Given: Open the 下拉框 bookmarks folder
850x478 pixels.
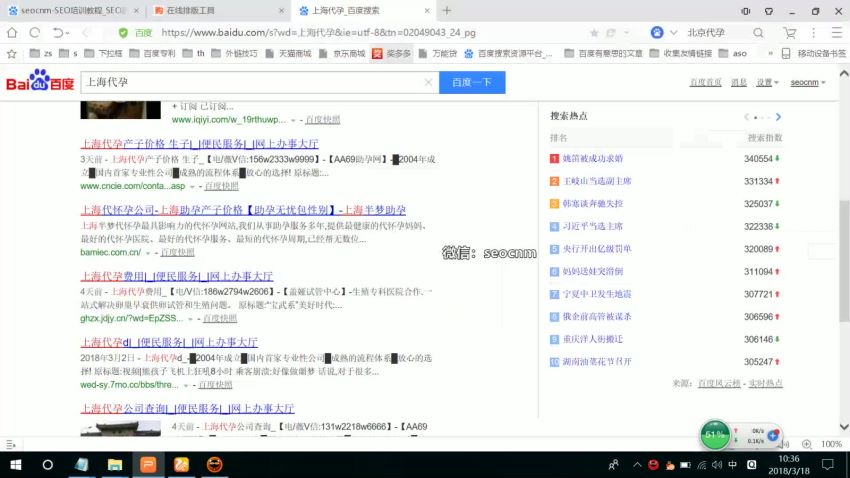Looking at the screenshot, I should [x=104, y=53].
